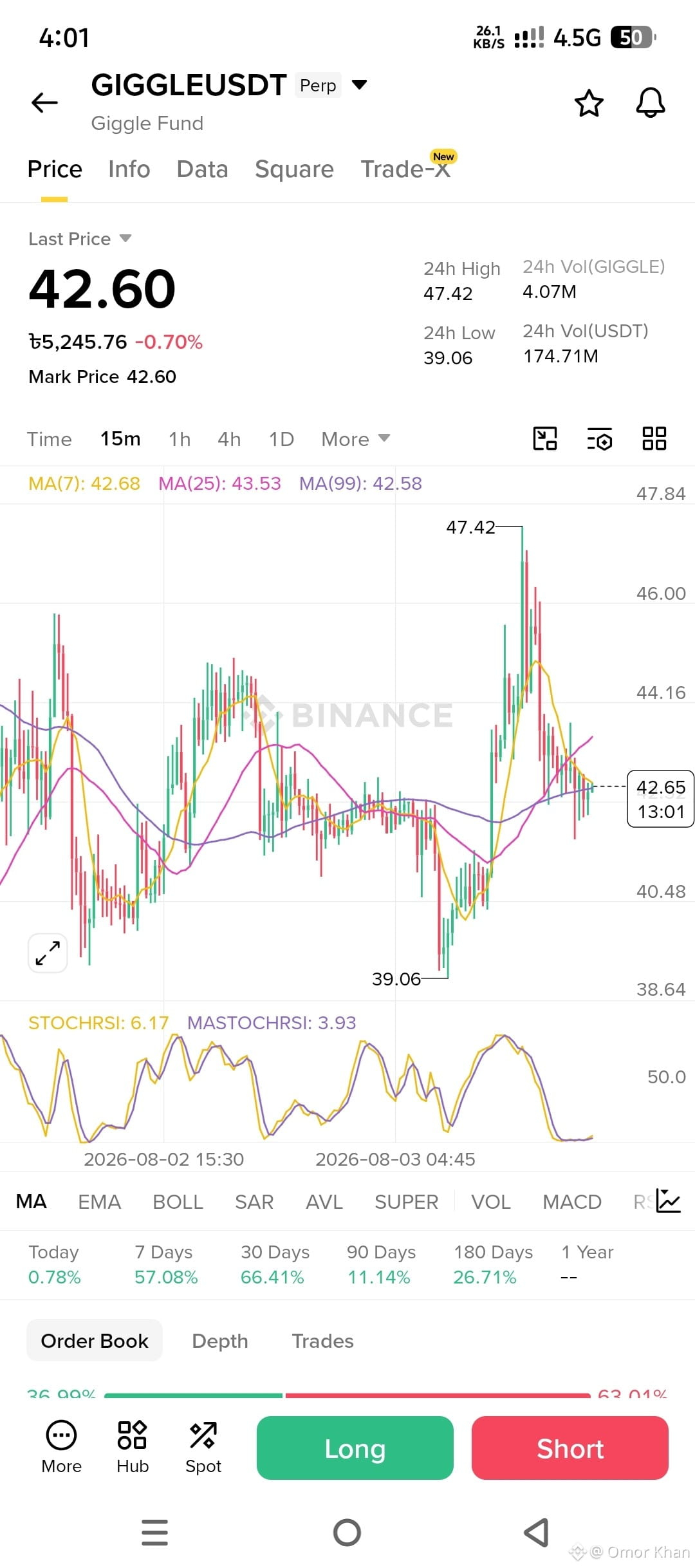
Task: Tap the MA(7): 42.68 legend
Action: click(x=84, y=483)
